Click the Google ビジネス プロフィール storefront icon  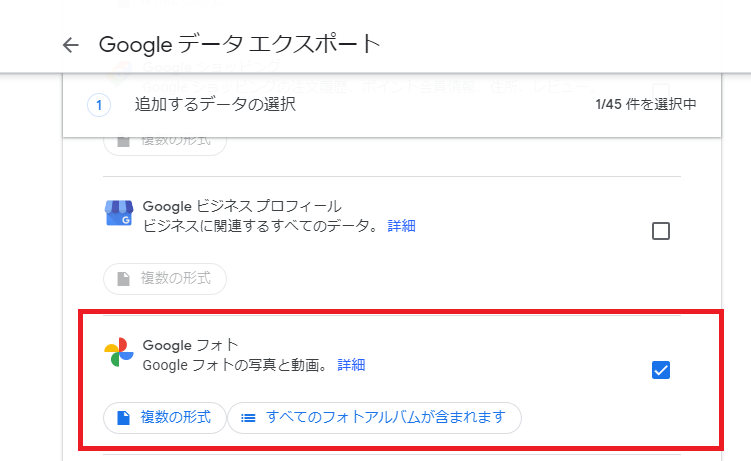tap(118, 213)
